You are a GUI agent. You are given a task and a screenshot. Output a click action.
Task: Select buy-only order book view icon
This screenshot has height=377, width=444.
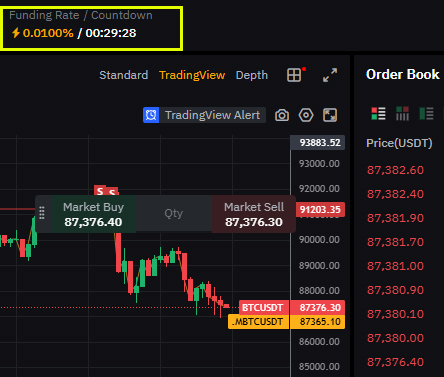(426, 114)
